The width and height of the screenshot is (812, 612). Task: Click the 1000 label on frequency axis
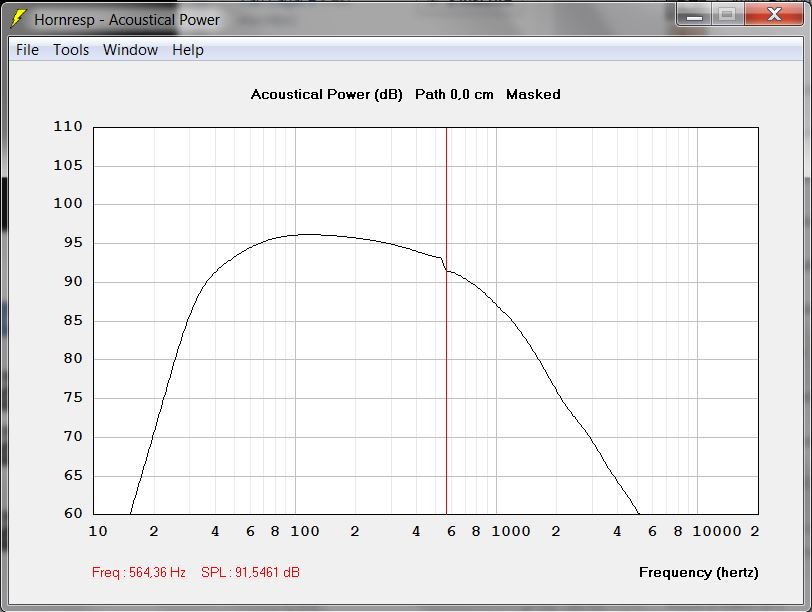[x=511, y=531]
